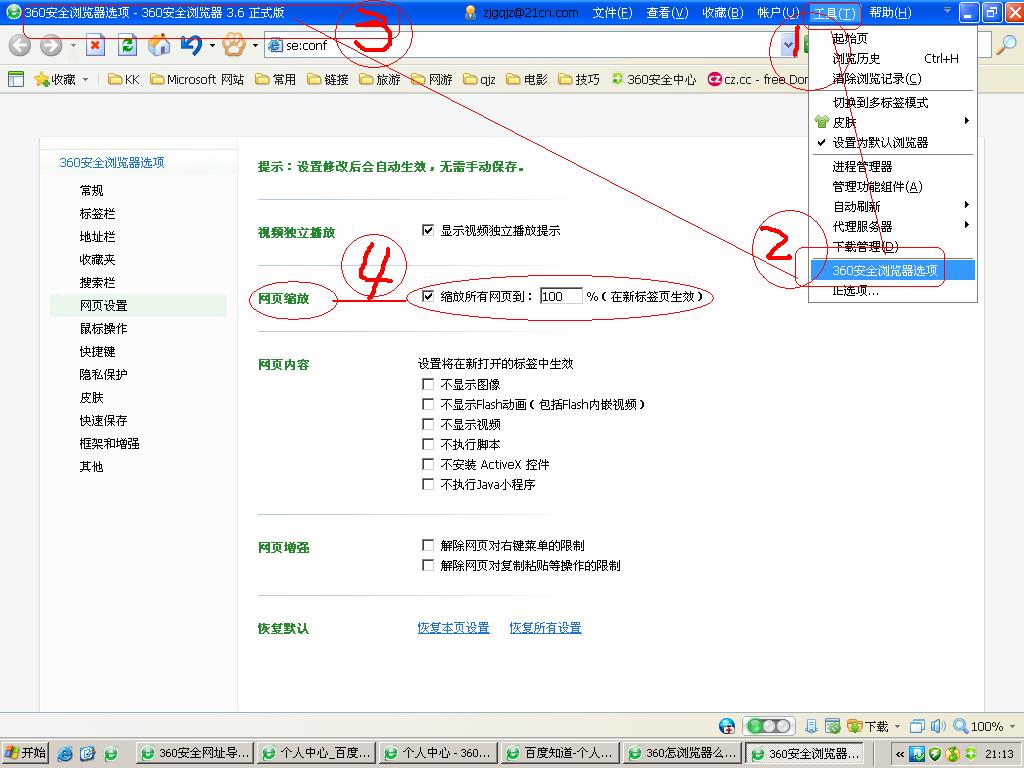Open the 电影 bookmark folder

point(526,80)
